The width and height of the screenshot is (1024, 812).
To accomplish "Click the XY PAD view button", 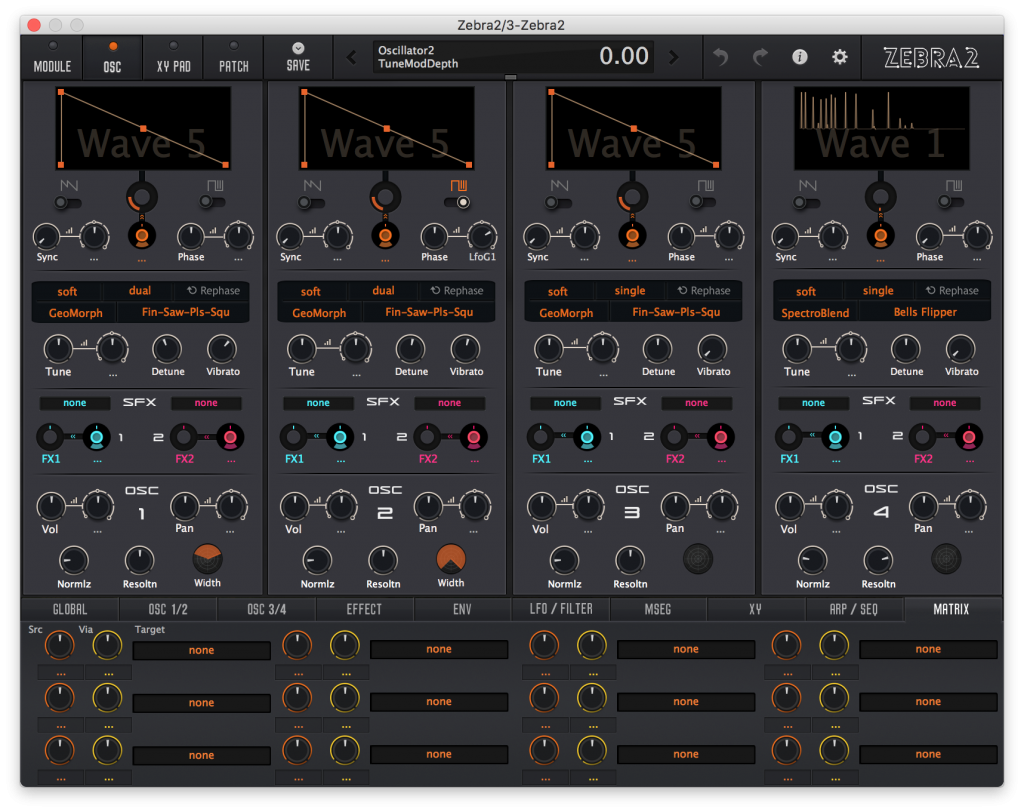I will click(x=173, y=57).
